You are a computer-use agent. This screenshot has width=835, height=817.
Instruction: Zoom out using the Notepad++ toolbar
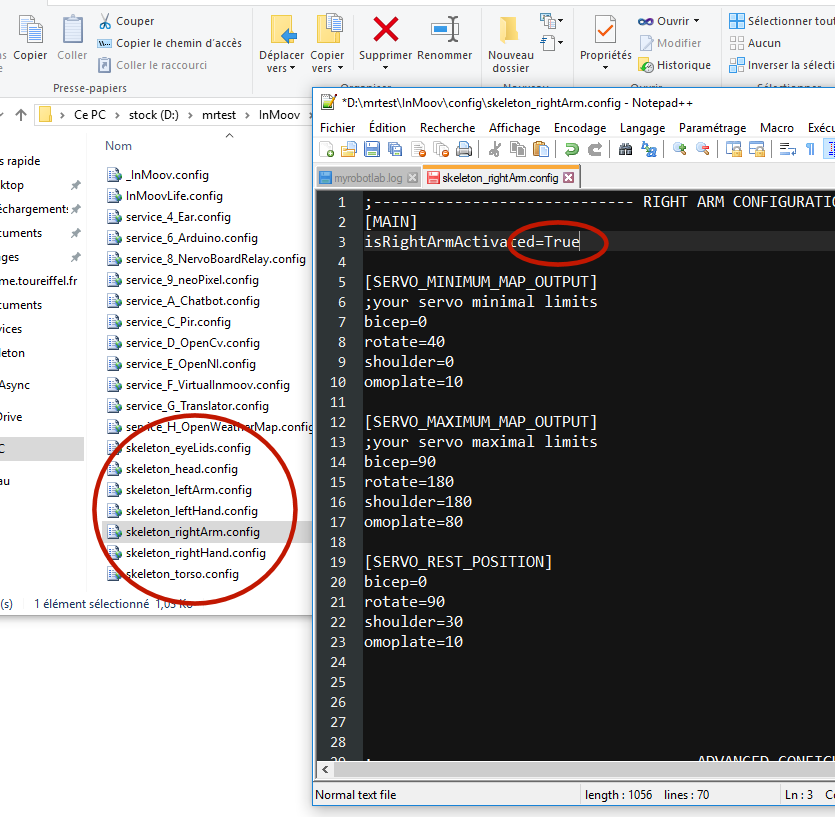(702, 150)
